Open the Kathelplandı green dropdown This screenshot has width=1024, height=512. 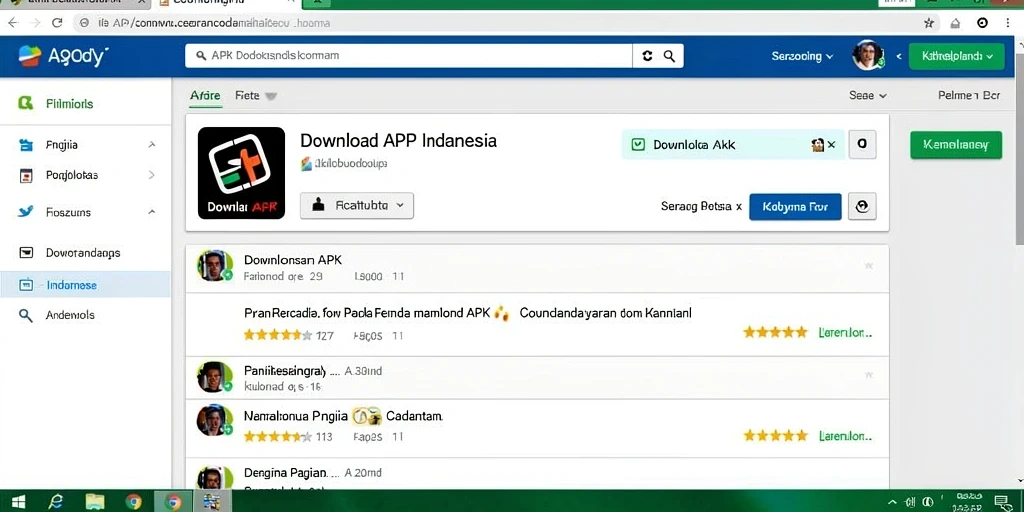click(956, 56)
